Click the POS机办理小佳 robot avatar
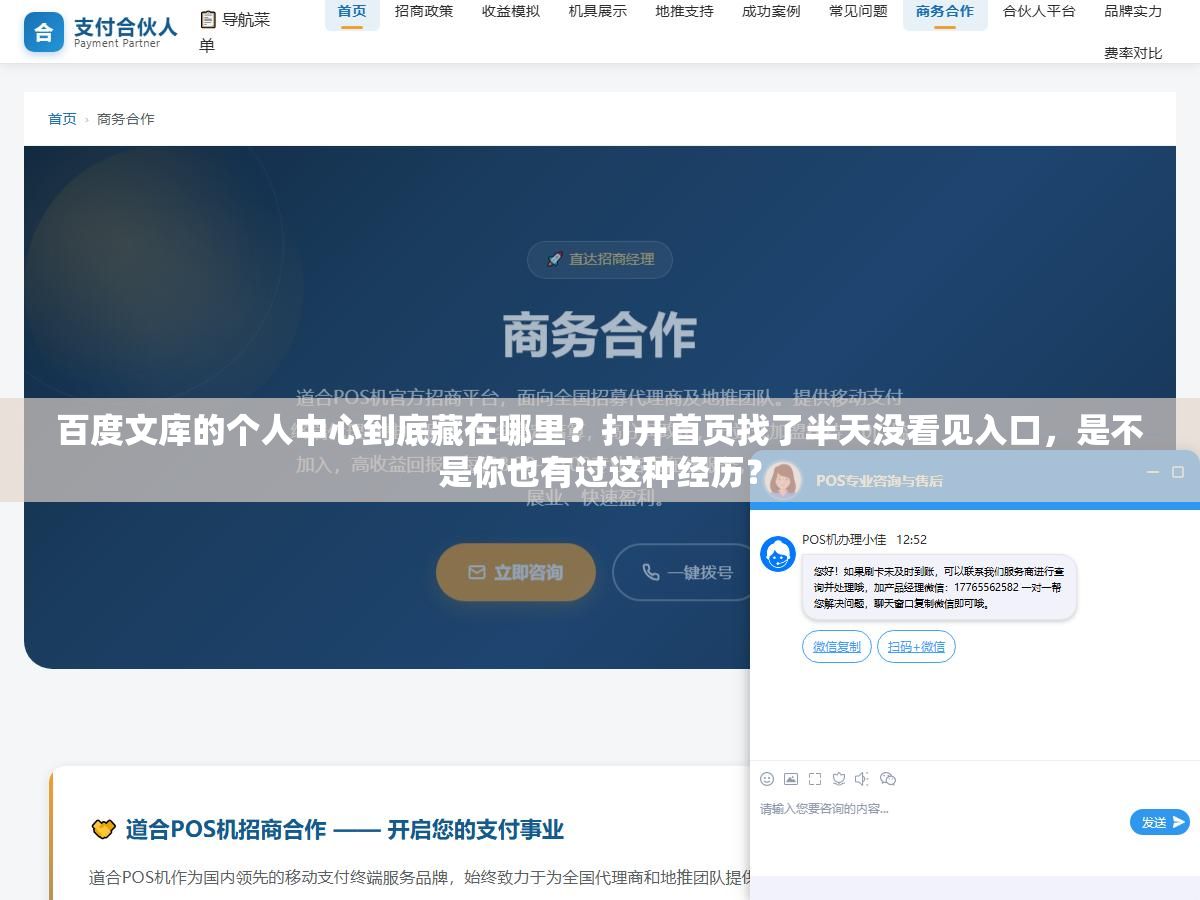1200x900 pixels. click(778, 554)
